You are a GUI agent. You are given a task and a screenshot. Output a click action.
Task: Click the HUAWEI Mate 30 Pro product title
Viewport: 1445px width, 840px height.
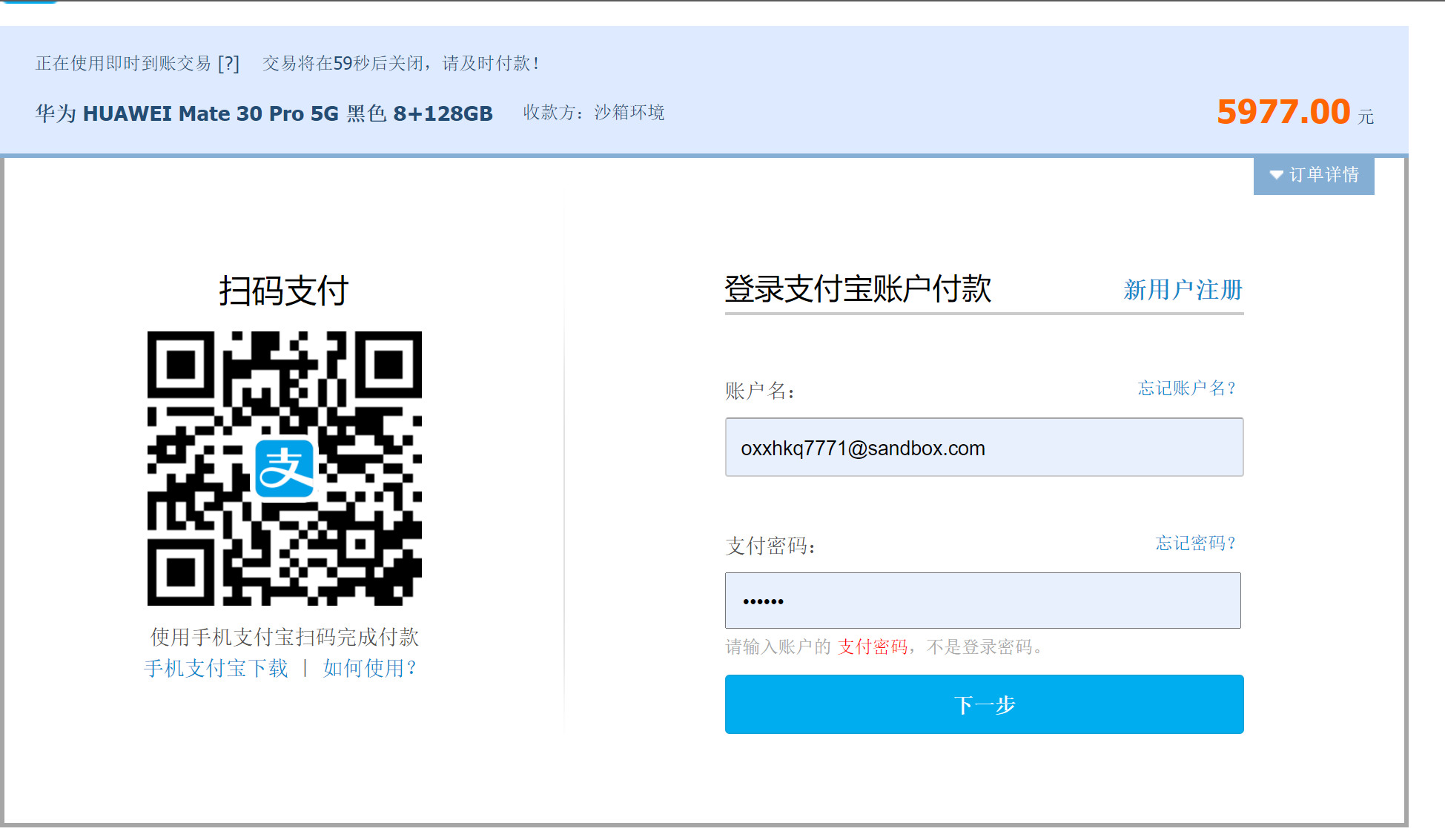click(x=264, y=113)
